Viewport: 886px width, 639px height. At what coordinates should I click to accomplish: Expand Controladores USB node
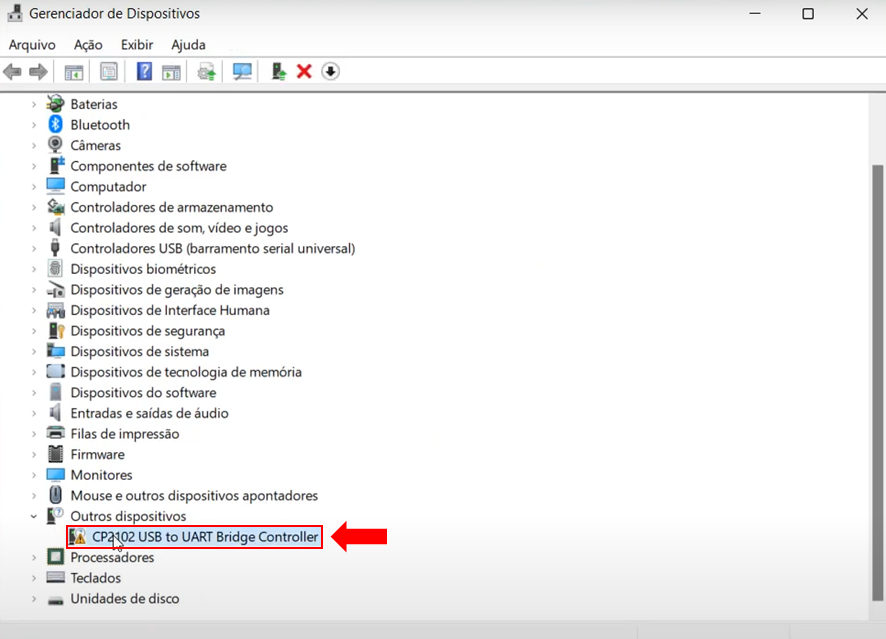tap(34, 249)
